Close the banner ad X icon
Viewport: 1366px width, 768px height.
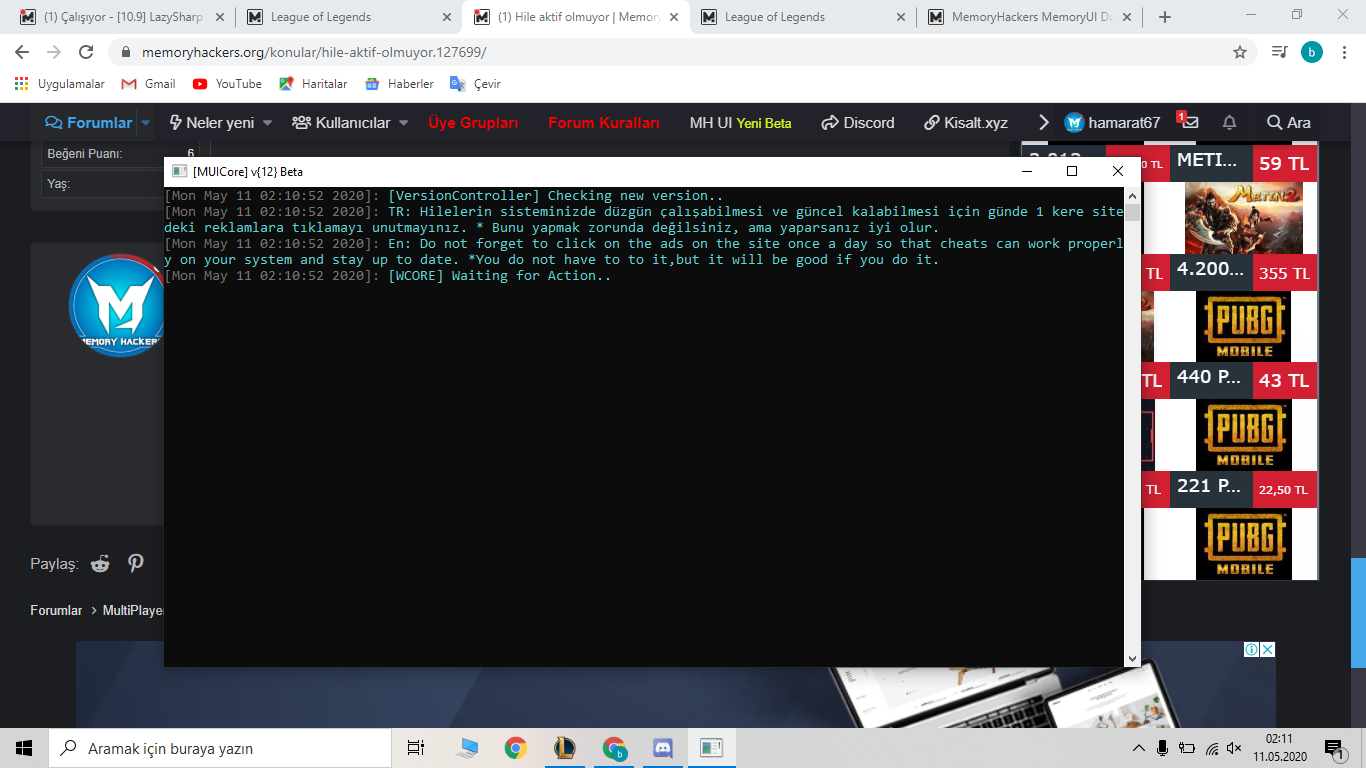[x=1267, y=650]
